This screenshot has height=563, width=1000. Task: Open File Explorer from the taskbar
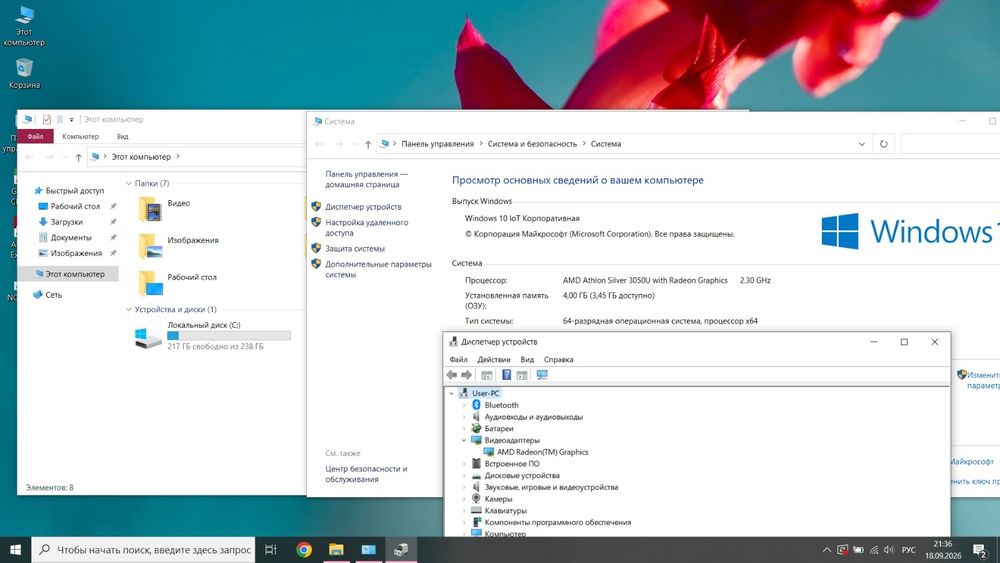336,550
